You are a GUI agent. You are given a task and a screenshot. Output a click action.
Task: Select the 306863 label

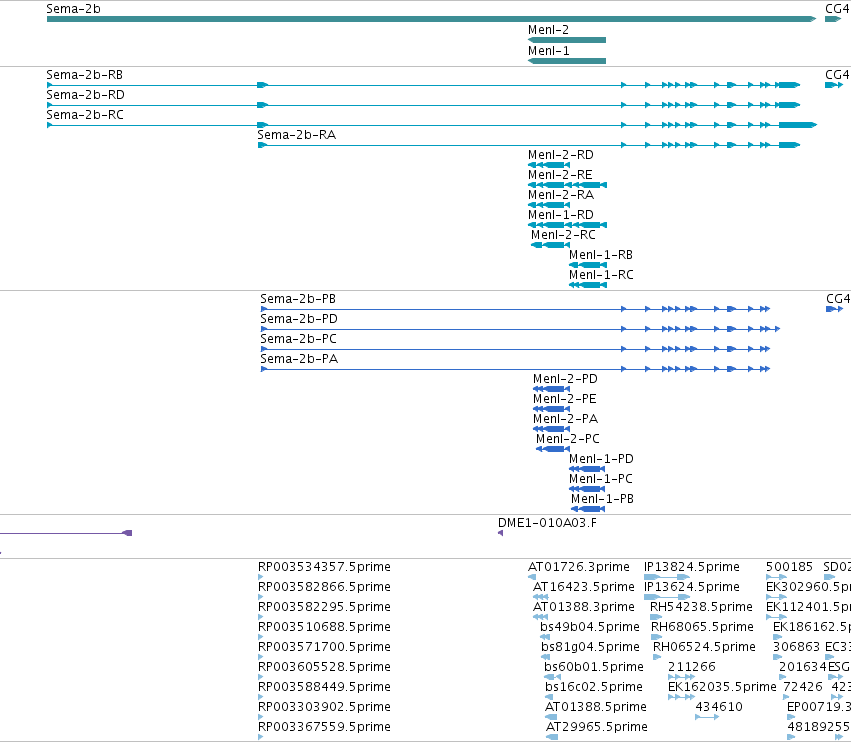pyautogui.click(x=796, y=647)
